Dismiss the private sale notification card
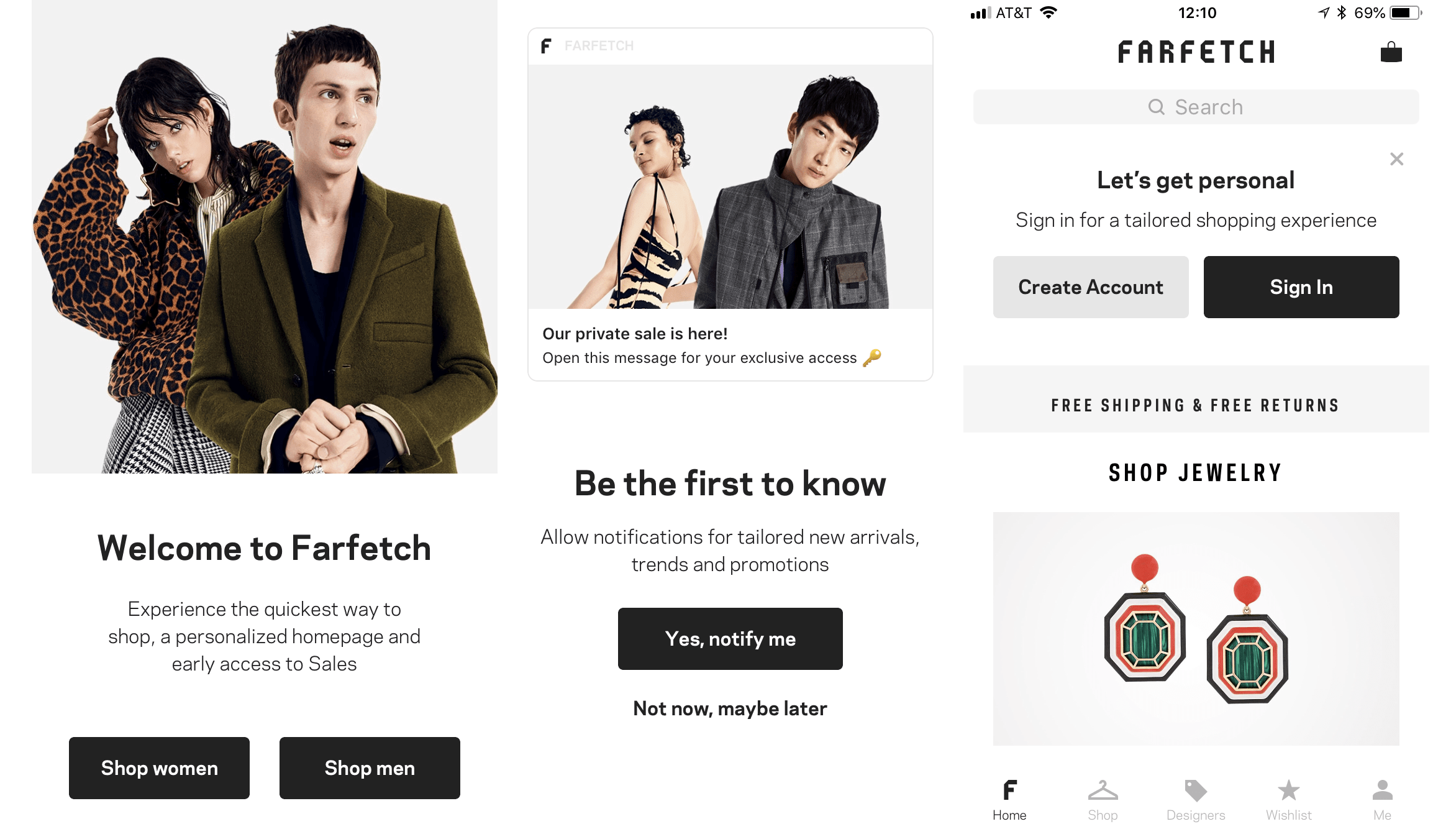The height and width of the screenshot is (829, 1456). coord(730,709)
